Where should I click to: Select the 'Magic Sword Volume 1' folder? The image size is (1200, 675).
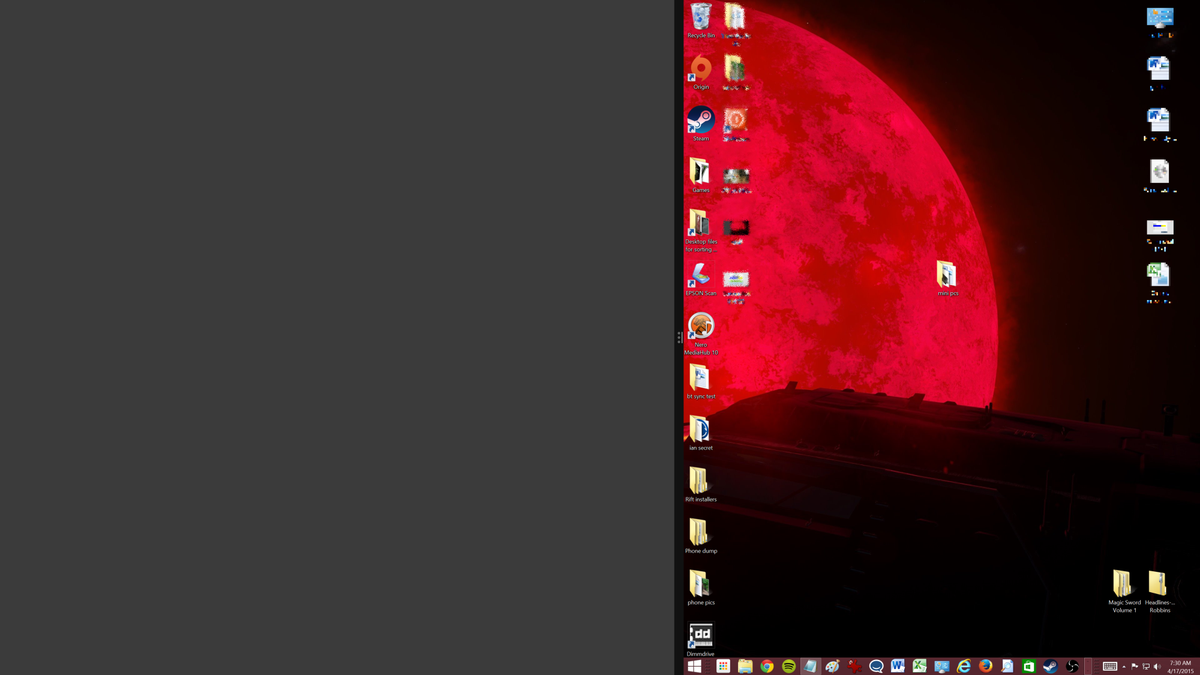[x=1124, y=591]
